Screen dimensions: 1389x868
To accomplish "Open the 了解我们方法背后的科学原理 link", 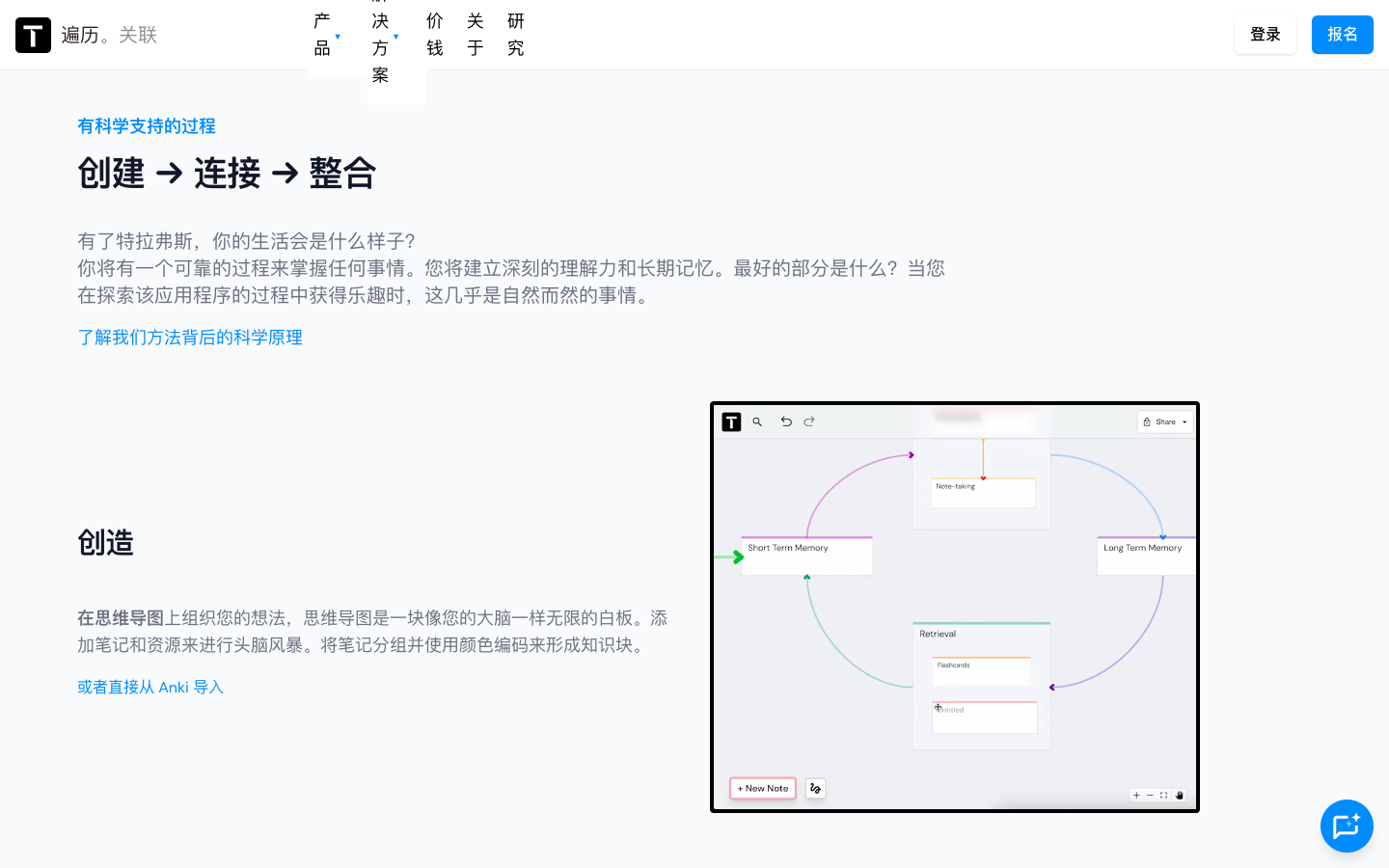I will tap(190, 338).
